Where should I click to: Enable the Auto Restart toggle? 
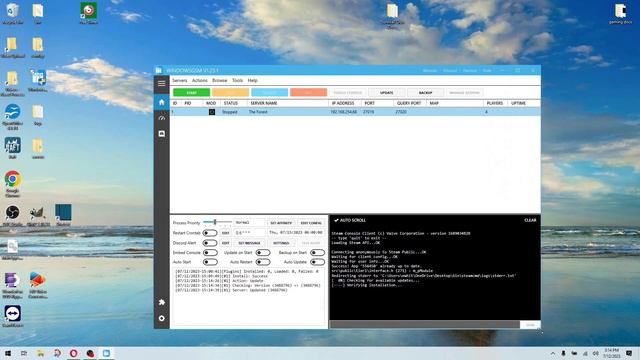coord(263,262)
